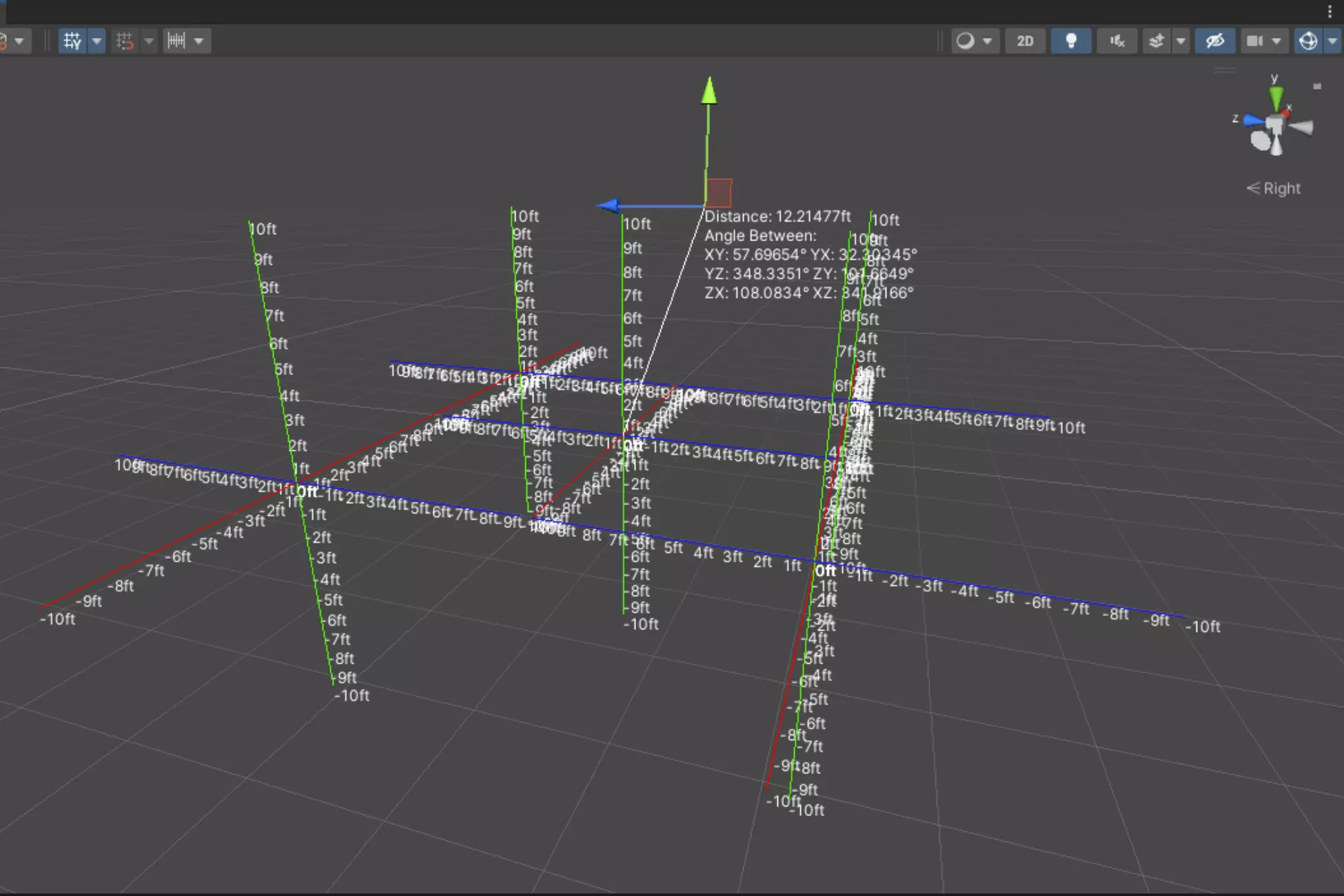Toggle scene audio mute icon
Screen dimensions: 1344x896
(x=1117, y=41)
